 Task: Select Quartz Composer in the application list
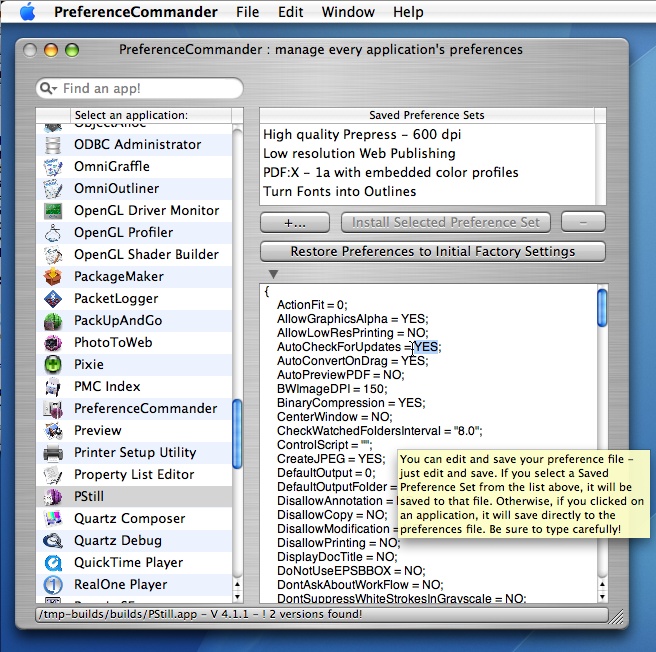pos(134,519)
